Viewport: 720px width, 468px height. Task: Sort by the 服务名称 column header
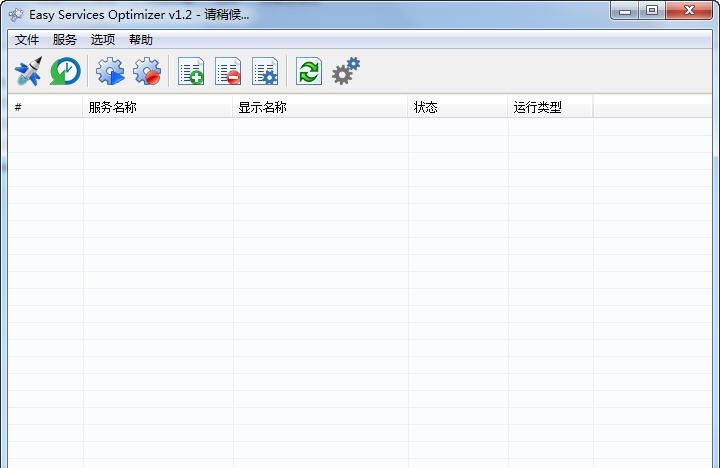(158, 107)
